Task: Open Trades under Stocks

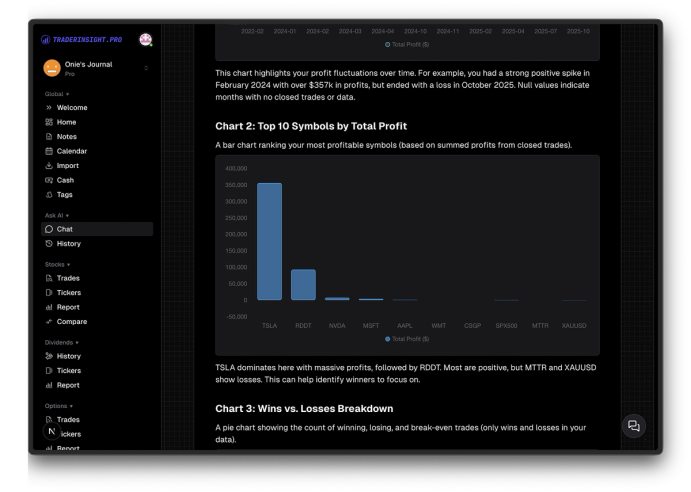Action: tap(68, 278)
